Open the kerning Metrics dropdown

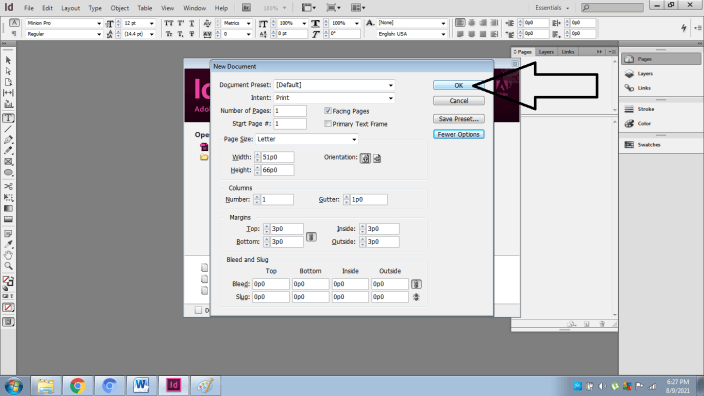click(x=248, y=23)
